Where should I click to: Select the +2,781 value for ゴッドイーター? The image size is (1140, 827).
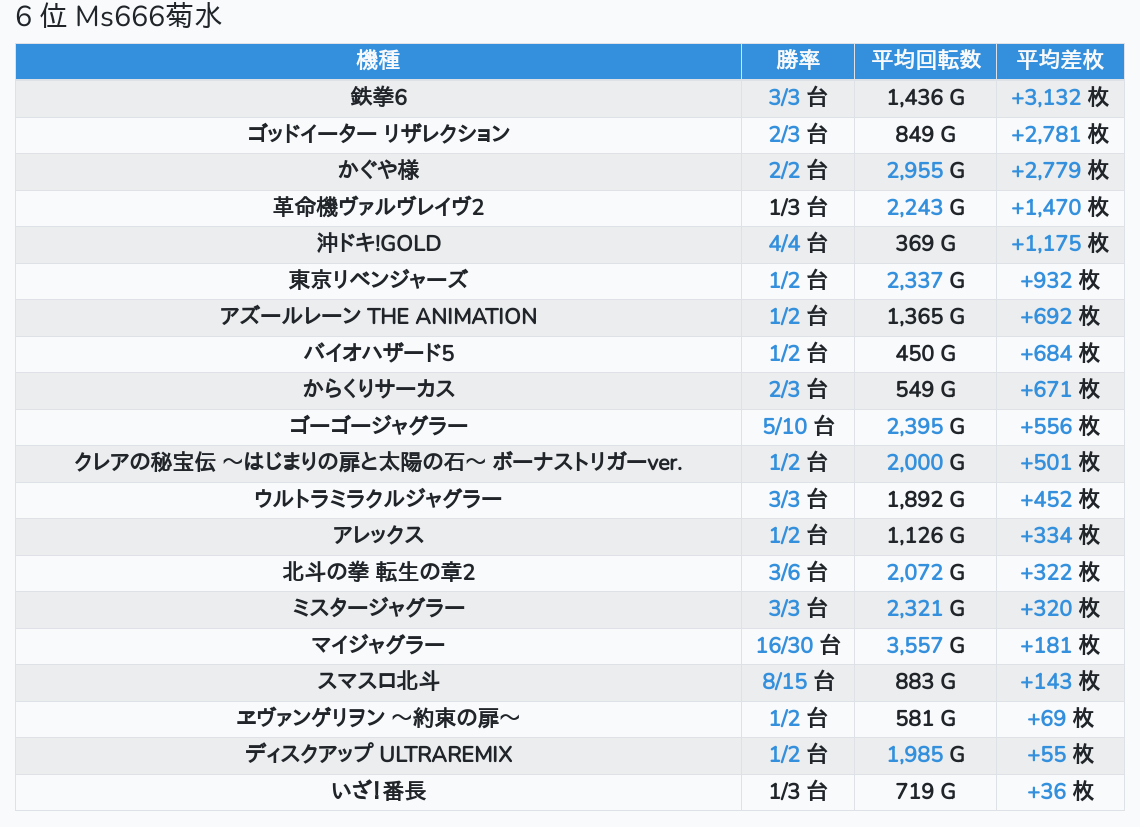[x=1046, y=134]
